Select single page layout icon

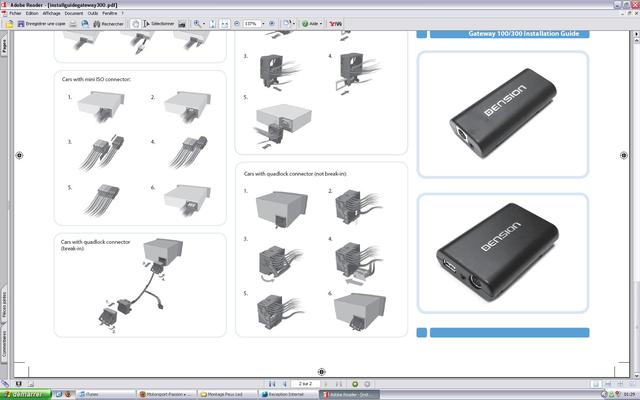tap(596, 384)
